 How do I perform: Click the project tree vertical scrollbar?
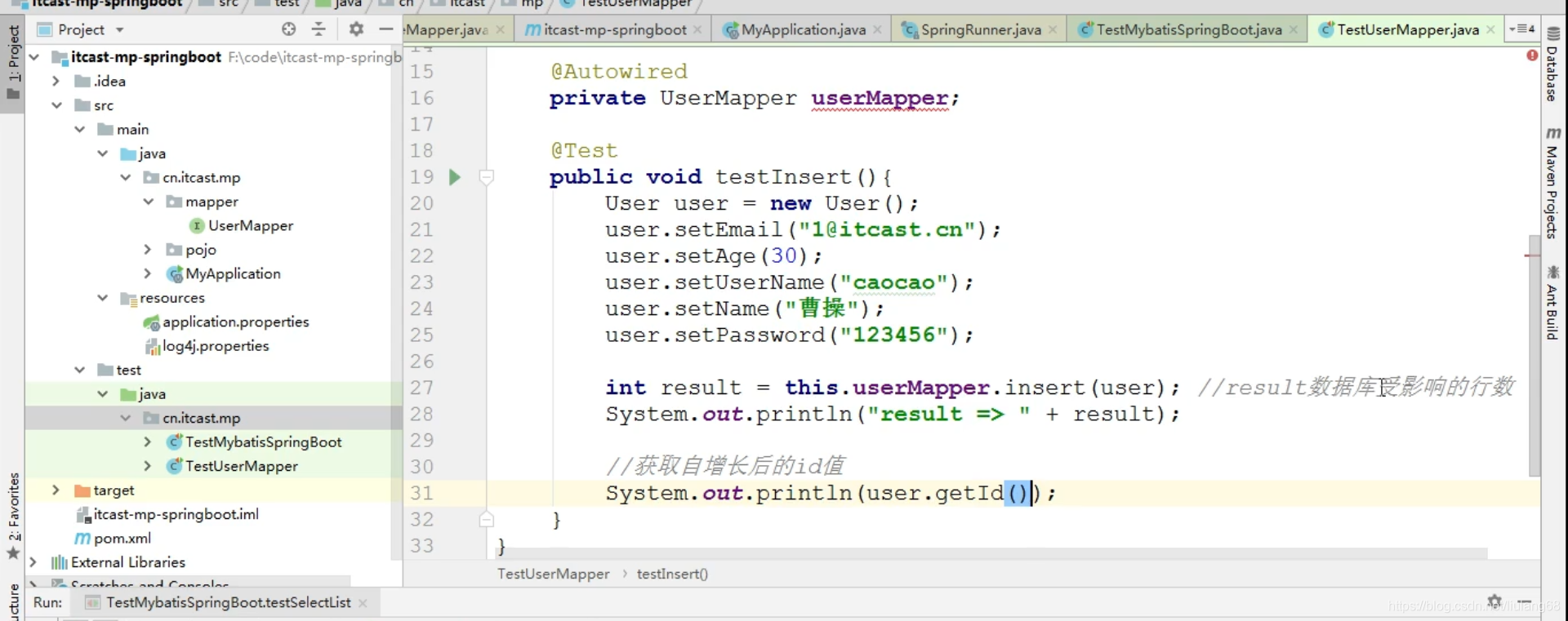(396, 302)
